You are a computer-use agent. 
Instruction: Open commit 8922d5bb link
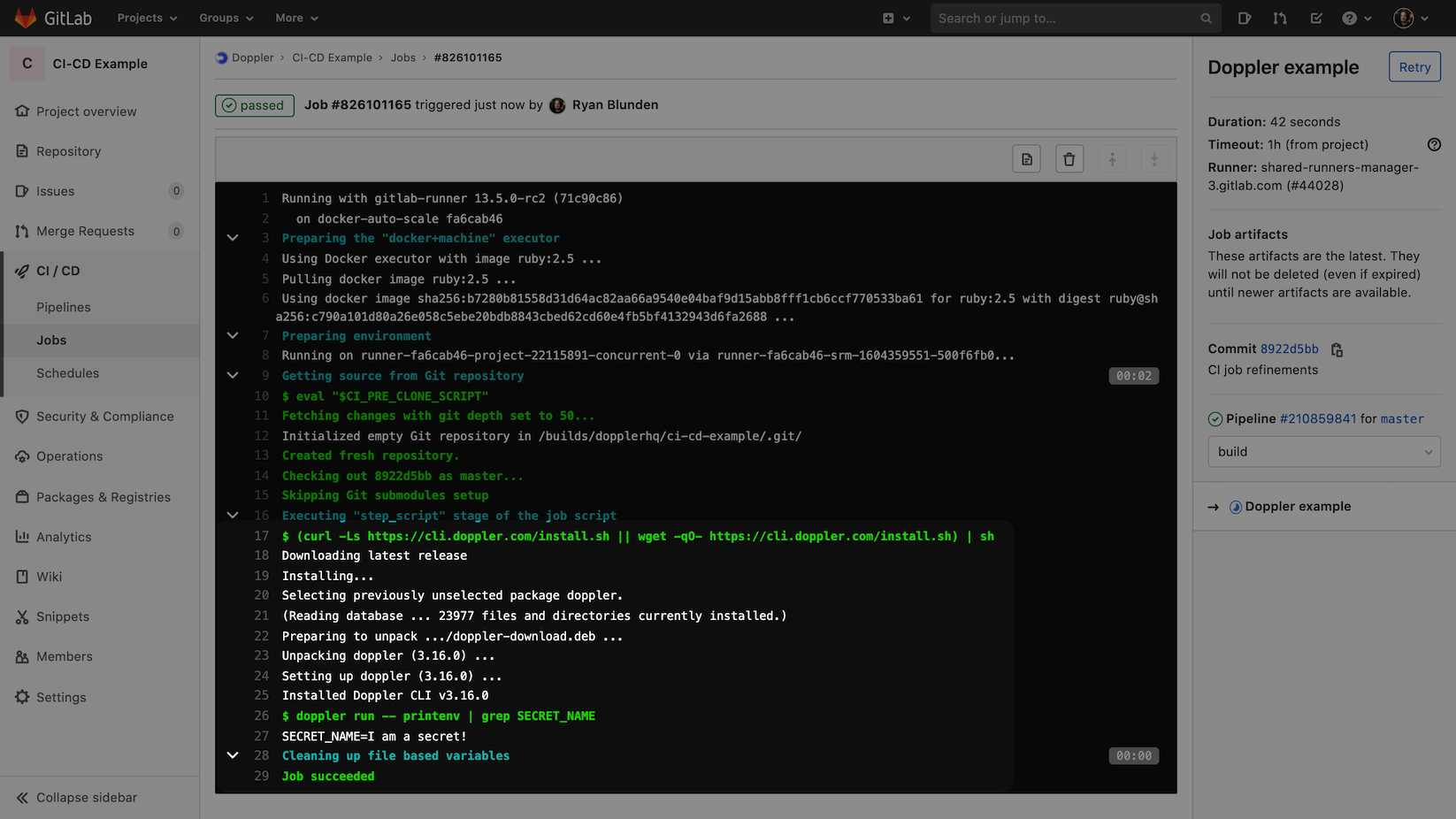pos(1289,349)
